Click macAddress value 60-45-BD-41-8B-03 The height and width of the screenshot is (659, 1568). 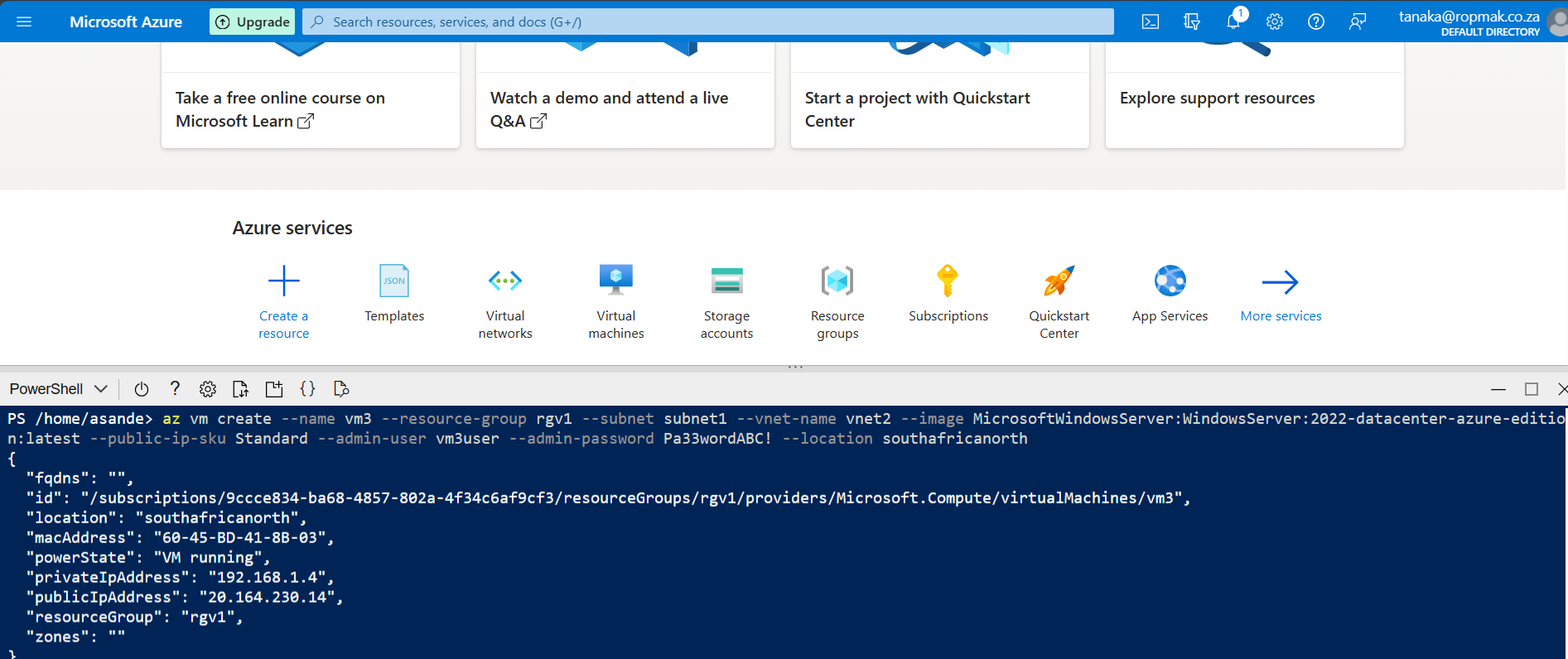coord(239,537)
